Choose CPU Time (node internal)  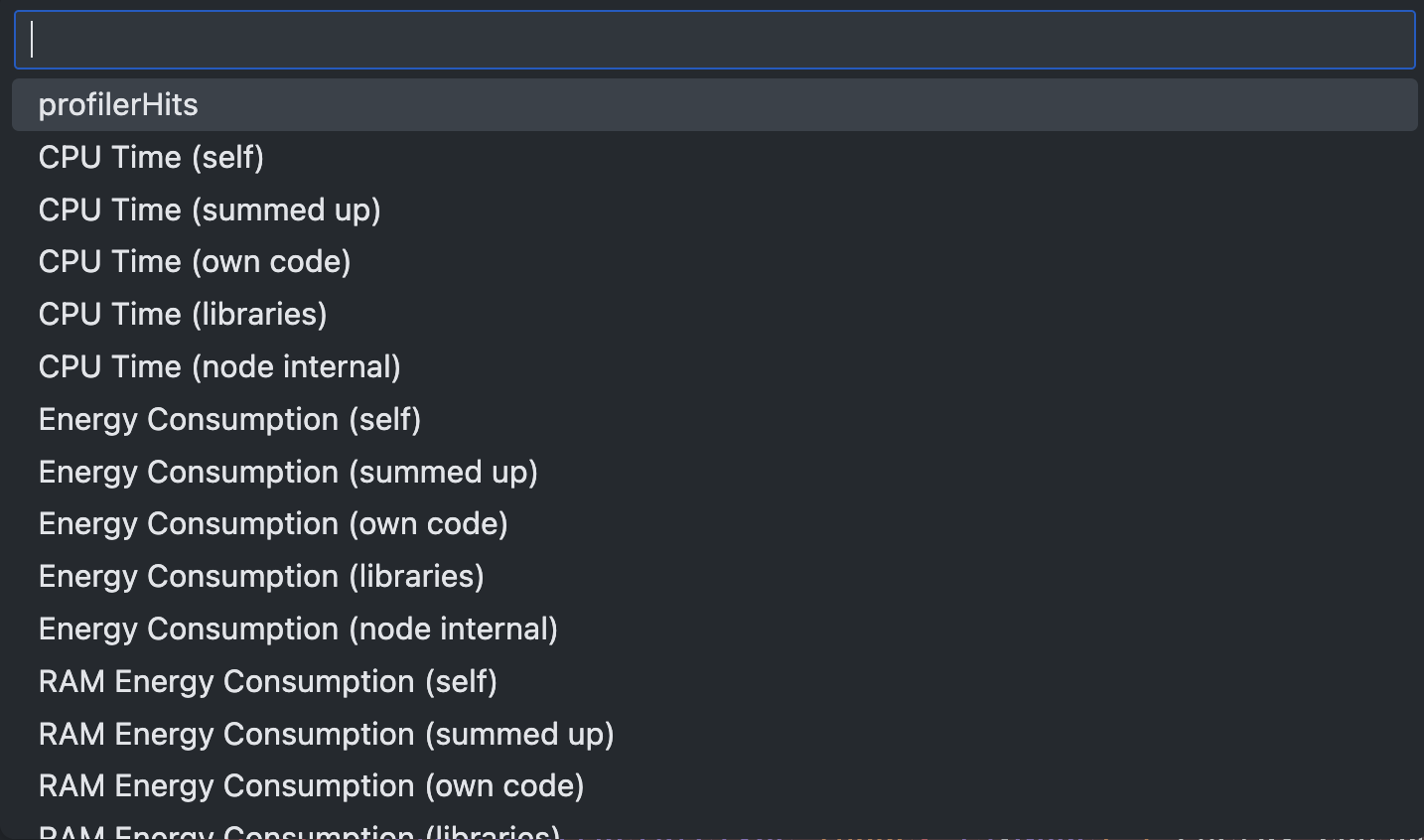click(x=219, y=367)
